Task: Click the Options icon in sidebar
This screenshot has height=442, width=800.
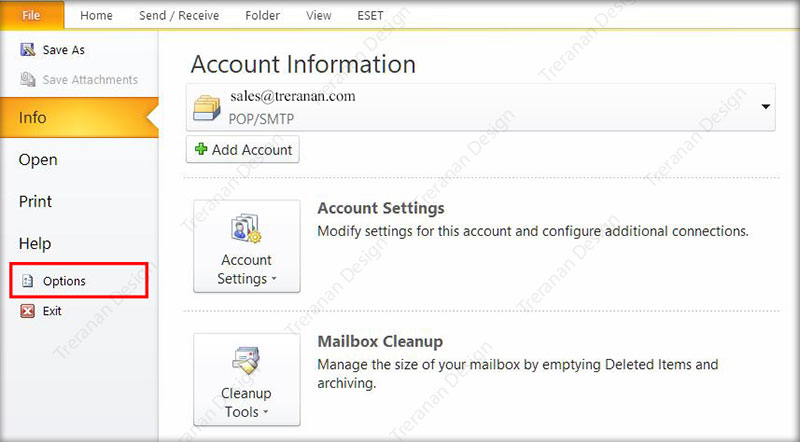Action: click(28, 281)
